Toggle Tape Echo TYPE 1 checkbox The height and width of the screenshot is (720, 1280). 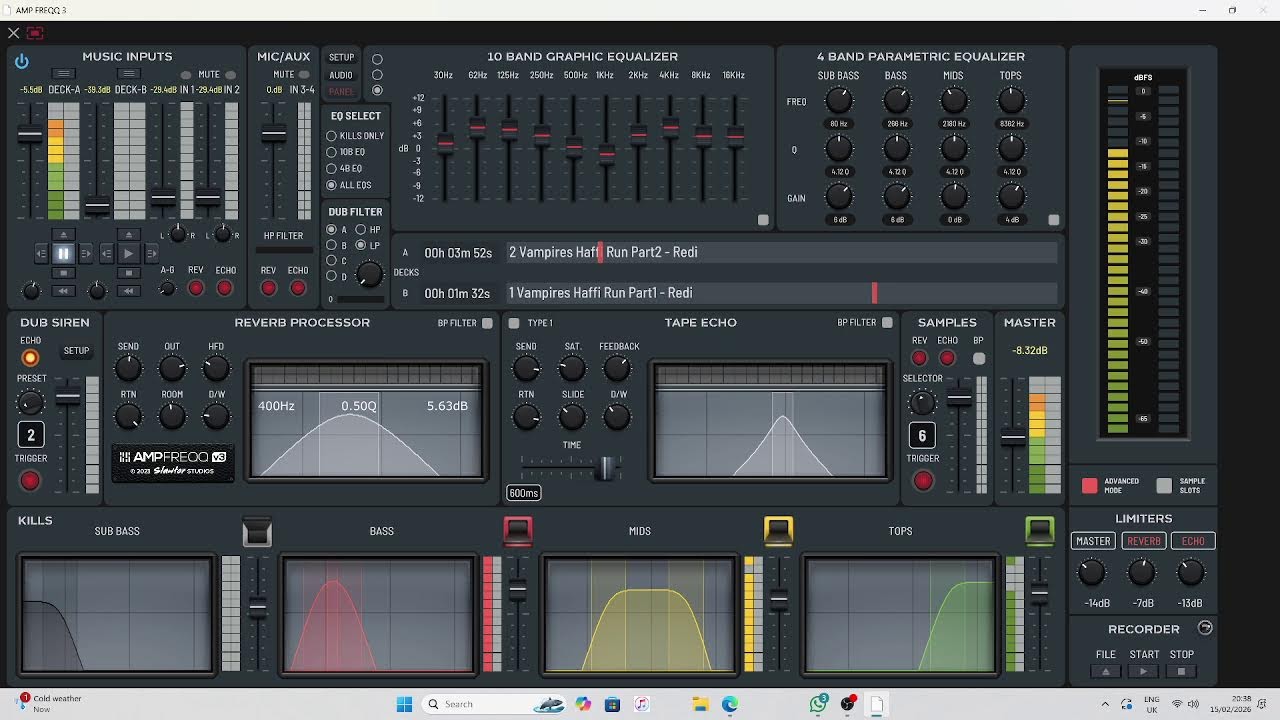[x=514, y=323]
